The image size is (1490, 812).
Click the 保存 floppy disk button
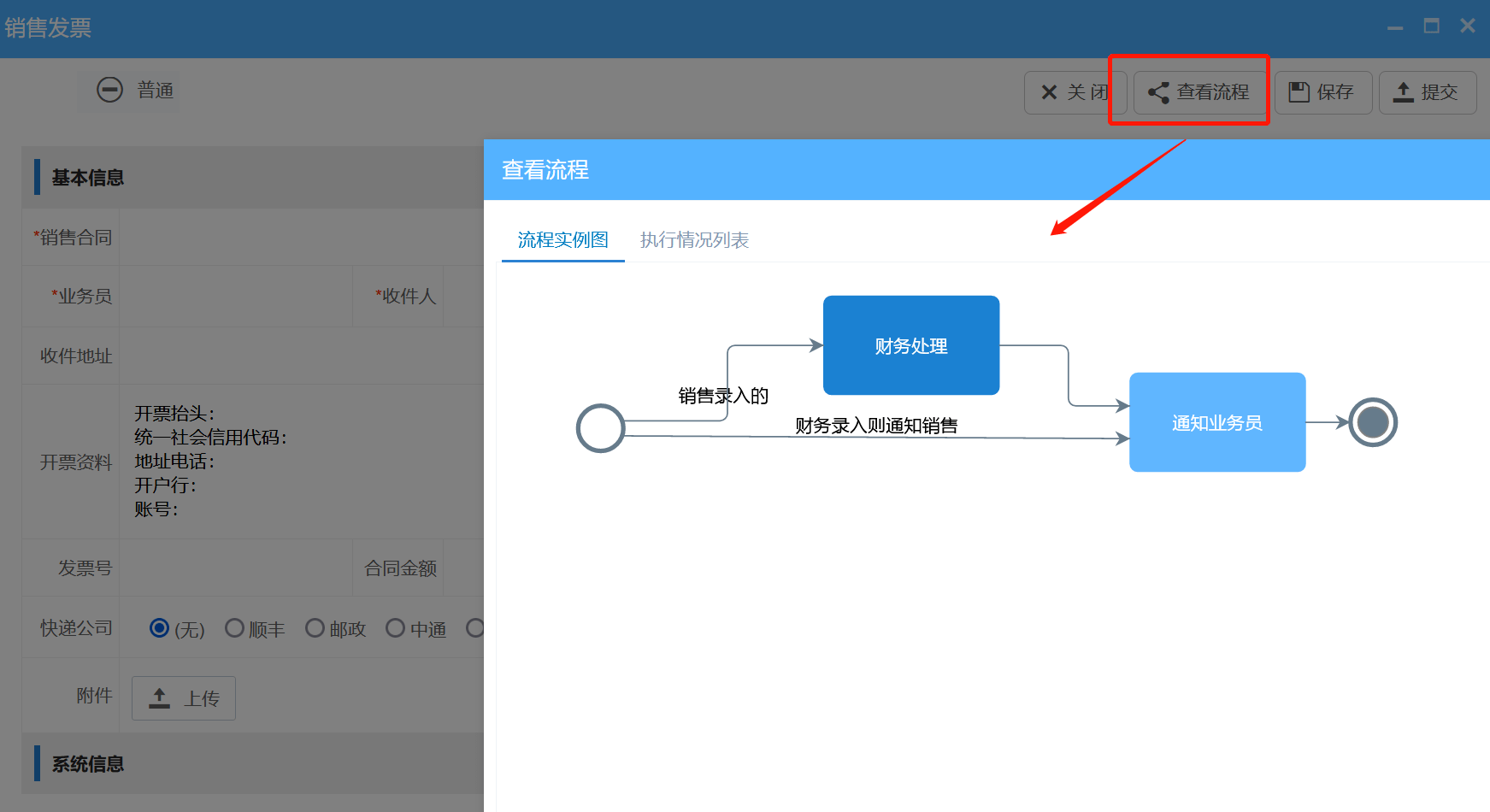(1322, 92)
